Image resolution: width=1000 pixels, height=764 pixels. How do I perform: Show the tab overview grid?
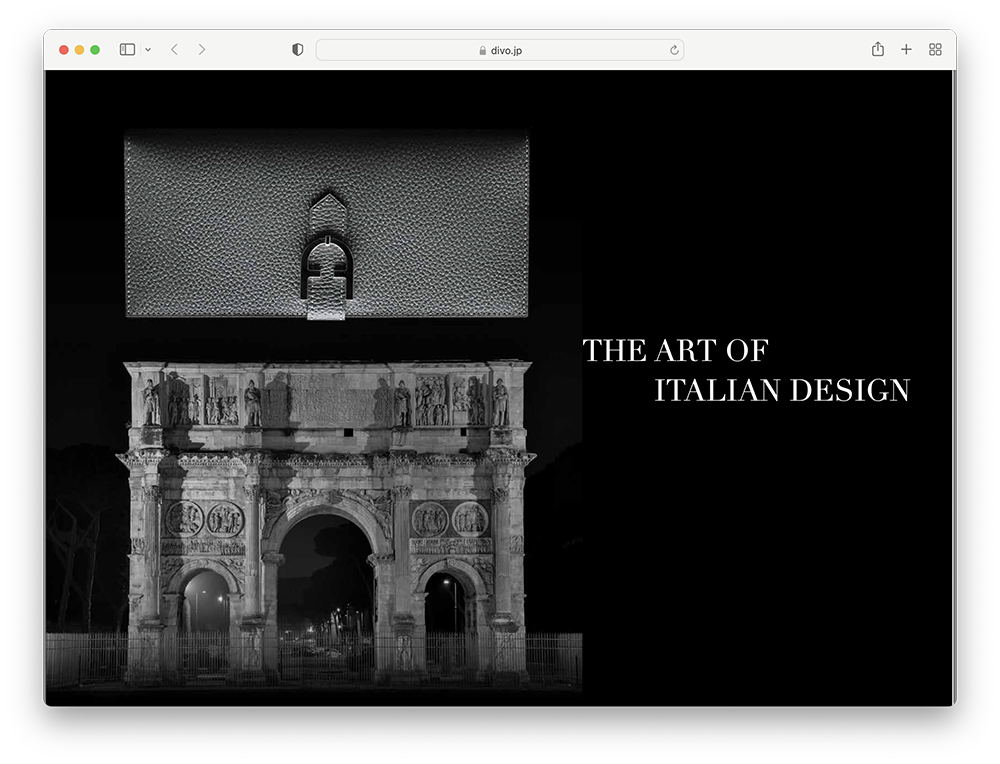coord(935,50)
